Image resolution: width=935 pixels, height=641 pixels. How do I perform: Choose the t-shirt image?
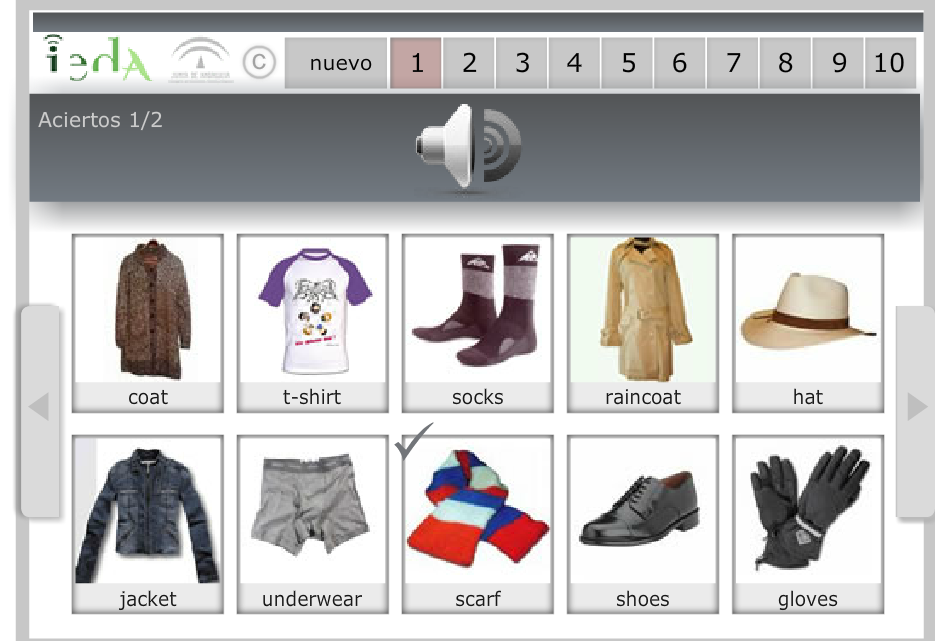tap(312, 323)
